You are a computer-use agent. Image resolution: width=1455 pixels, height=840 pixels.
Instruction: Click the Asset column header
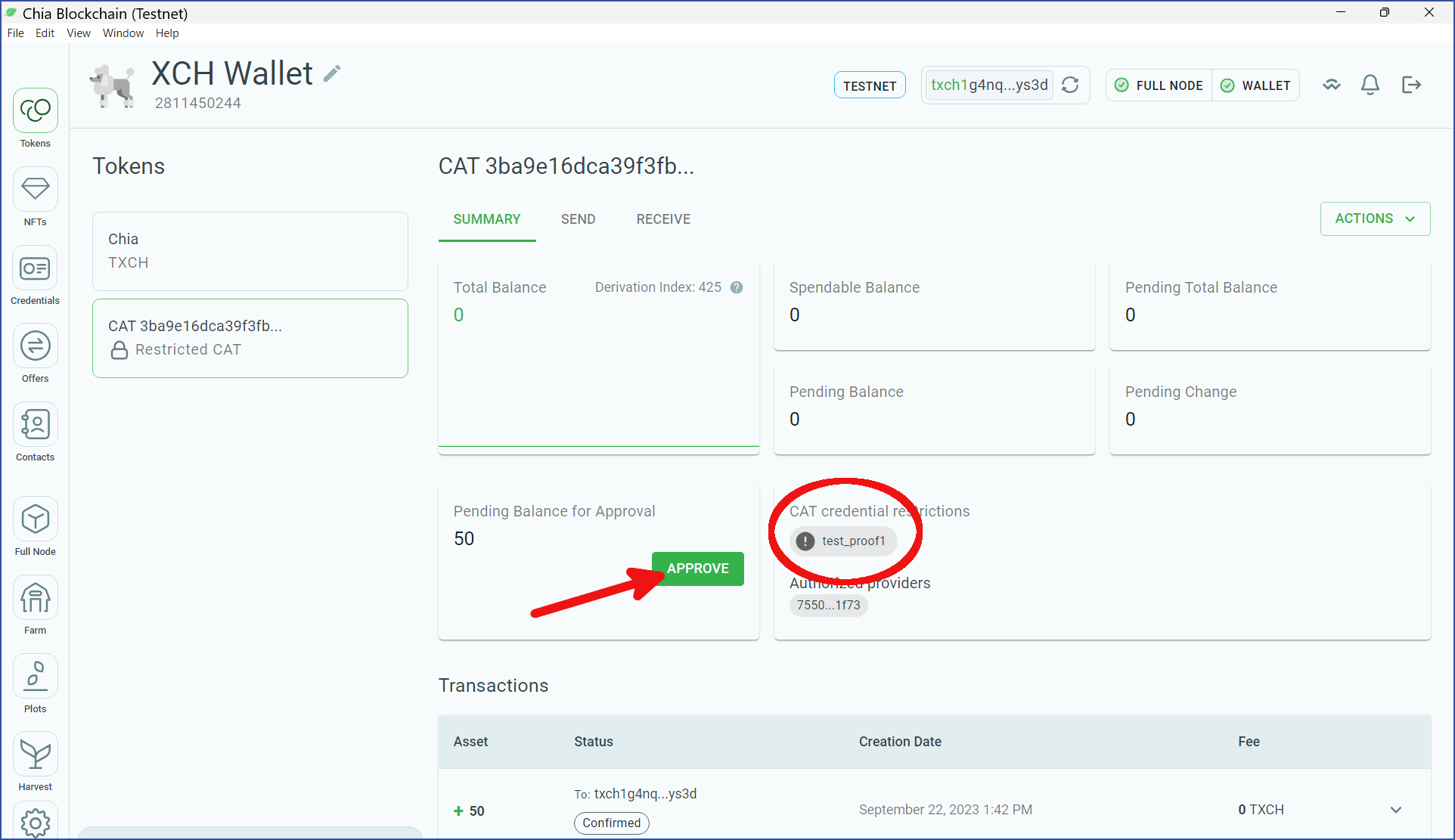click(470, 742)
